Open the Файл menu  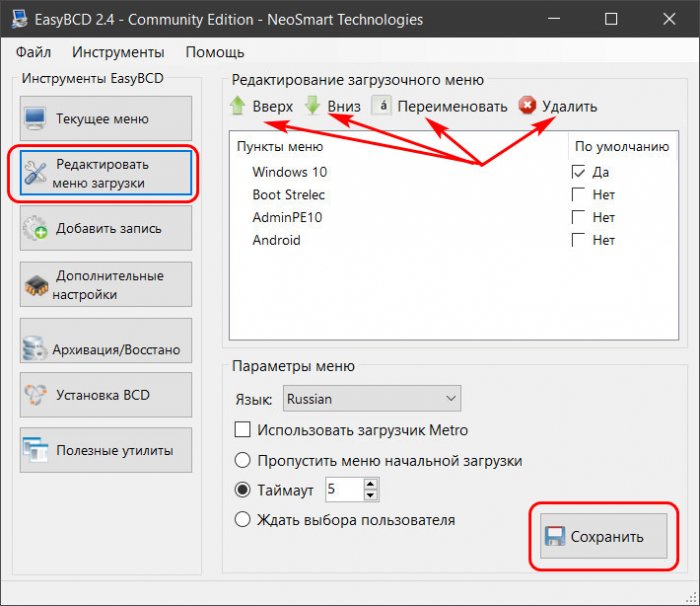point(33,52)
